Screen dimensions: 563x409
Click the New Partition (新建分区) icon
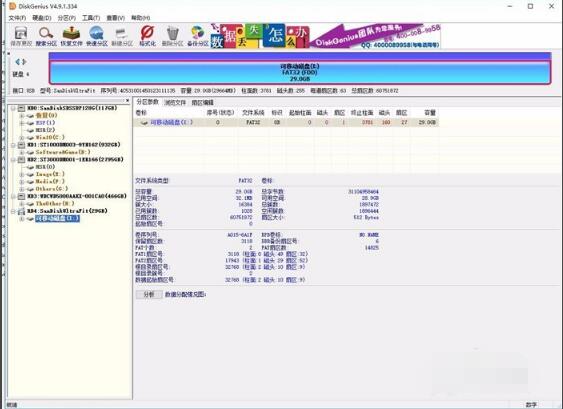(122, 36)
